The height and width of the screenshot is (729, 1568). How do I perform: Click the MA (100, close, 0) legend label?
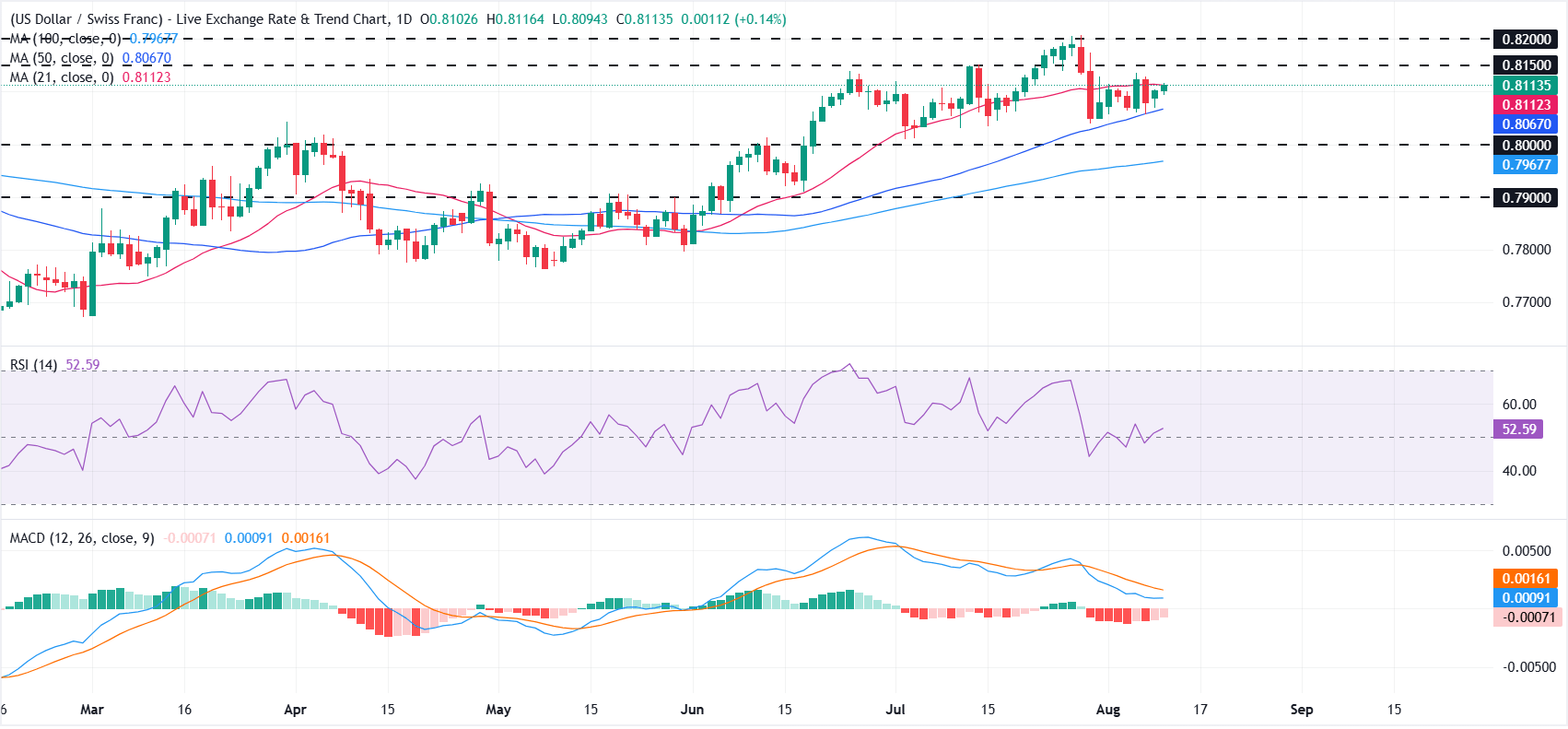[65, 39]
